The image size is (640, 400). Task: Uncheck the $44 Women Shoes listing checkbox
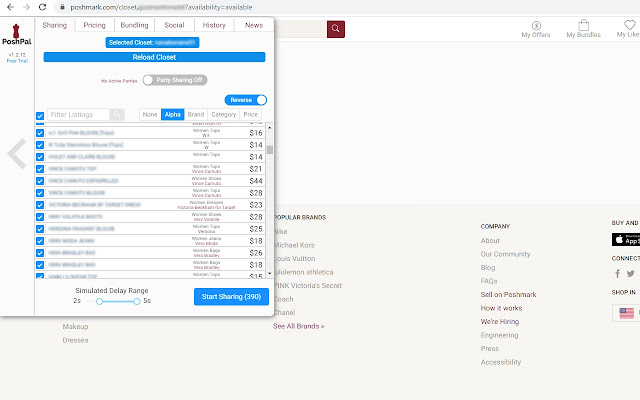coord(40,181)
